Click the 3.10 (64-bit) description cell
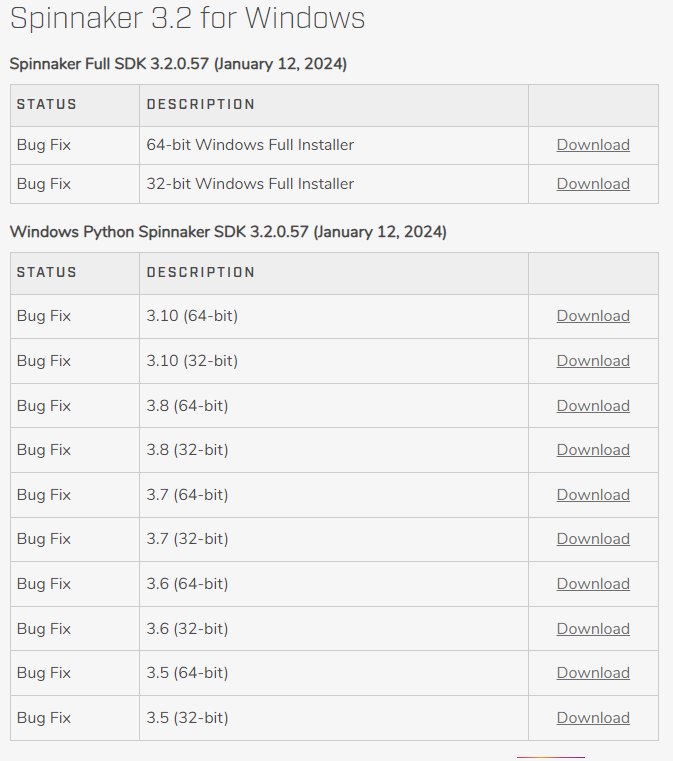Viewport: 673px width, 761px height. pyautogui.click(x=192, y=316)
